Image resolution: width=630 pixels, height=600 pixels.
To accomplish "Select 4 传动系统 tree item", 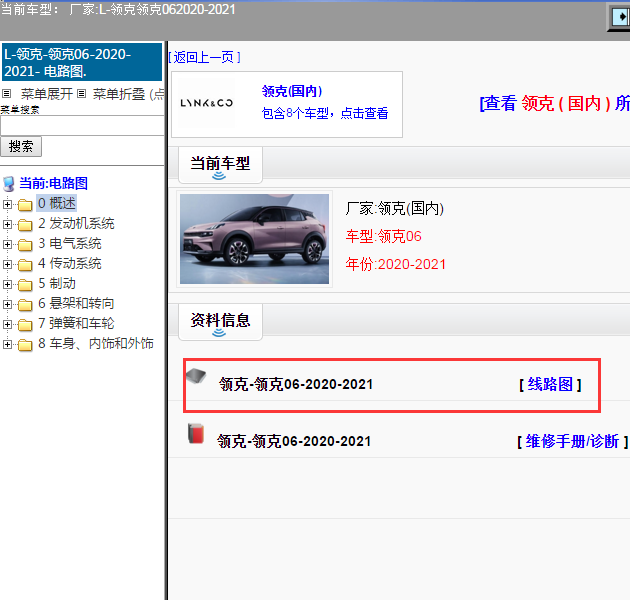I will pos(70,264).
